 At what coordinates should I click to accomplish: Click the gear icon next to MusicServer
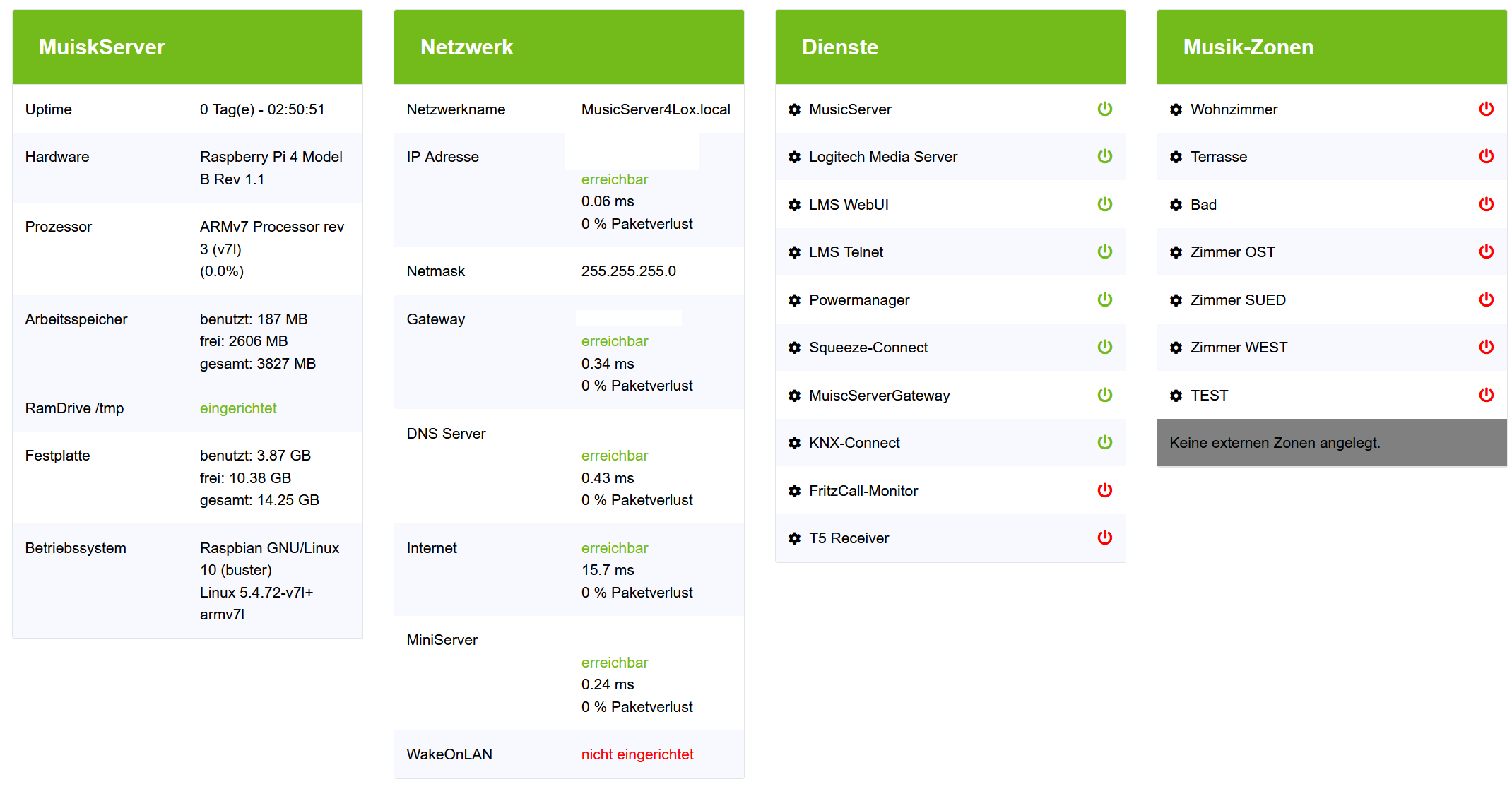(794, 109)
